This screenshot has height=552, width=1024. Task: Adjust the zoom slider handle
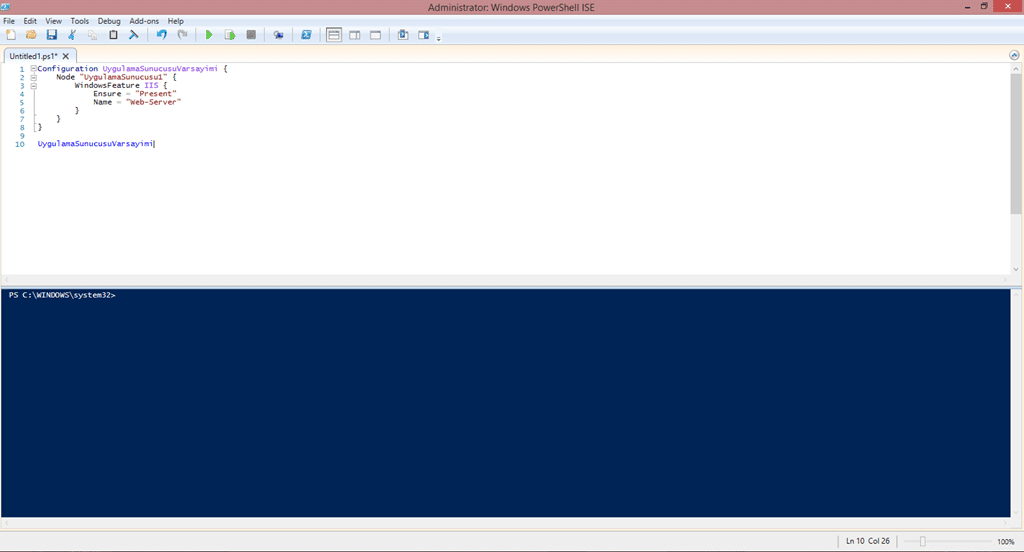[x=923, y=542]
